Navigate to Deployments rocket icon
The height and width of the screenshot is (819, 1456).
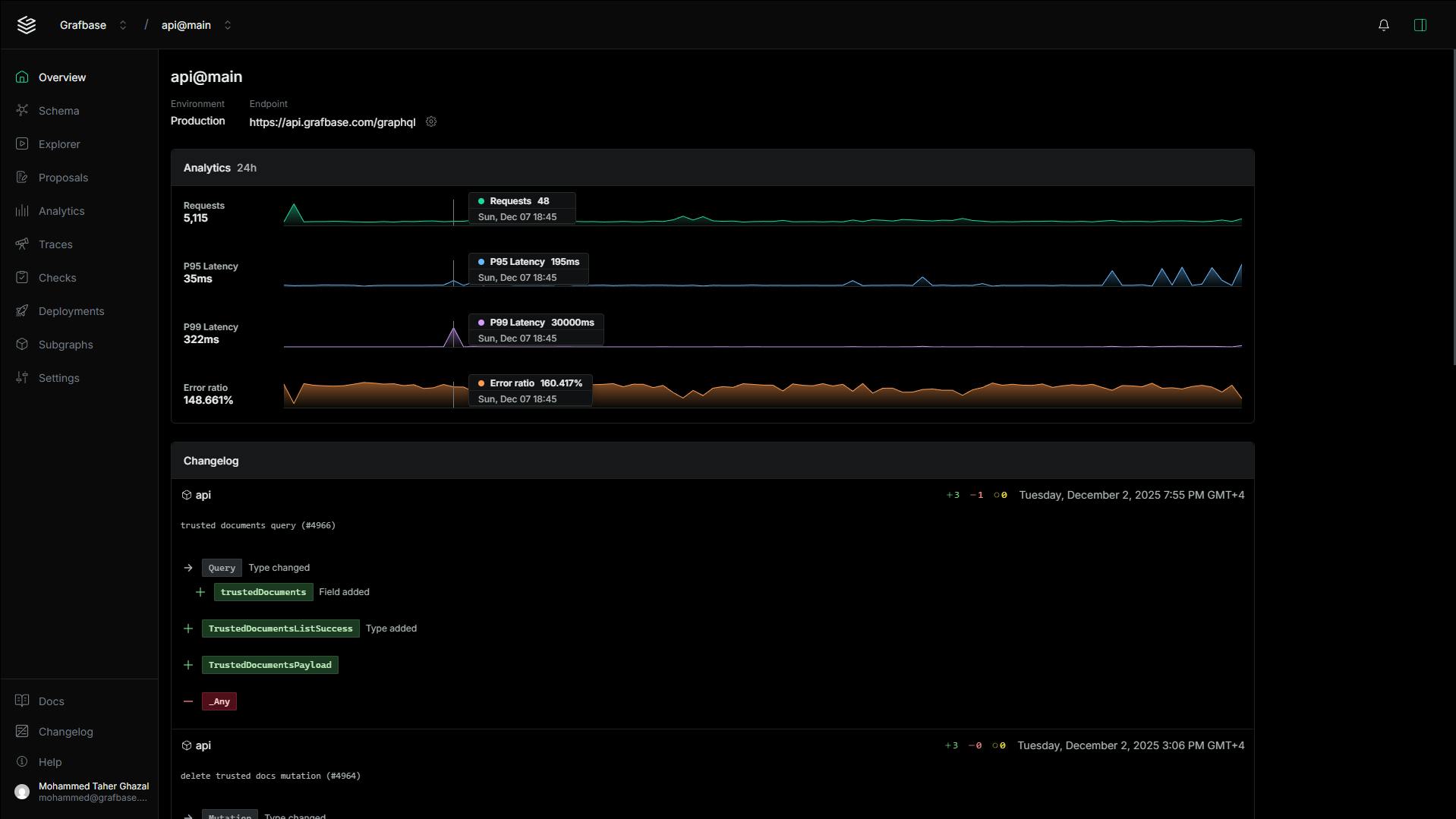coord(22,311)
